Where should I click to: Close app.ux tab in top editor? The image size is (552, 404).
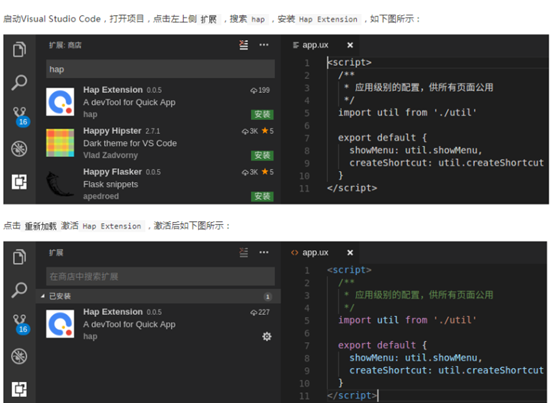coord(350,45)
